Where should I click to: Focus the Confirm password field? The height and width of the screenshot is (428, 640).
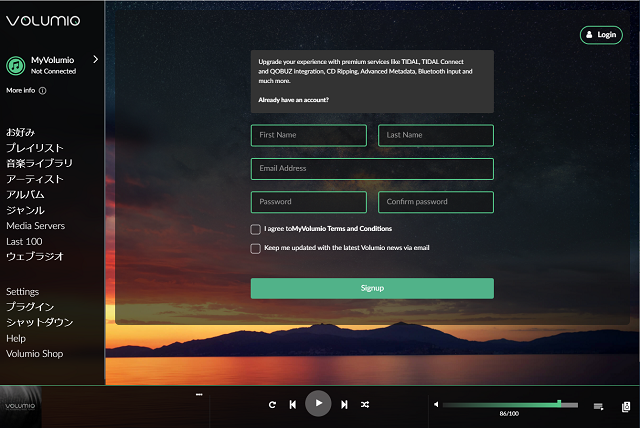click(436, 202)
